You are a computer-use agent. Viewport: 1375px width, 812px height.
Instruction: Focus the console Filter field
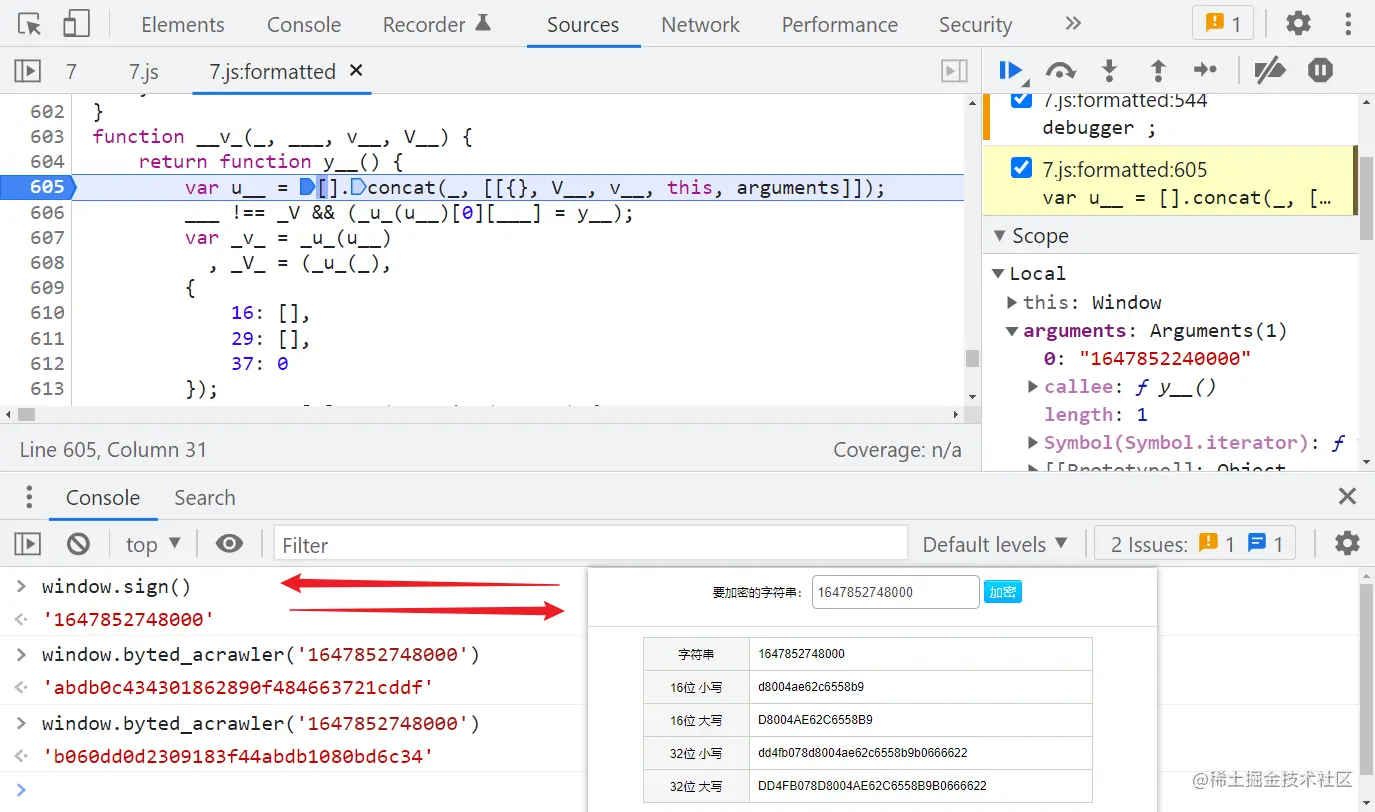click(x=590, y=545)
